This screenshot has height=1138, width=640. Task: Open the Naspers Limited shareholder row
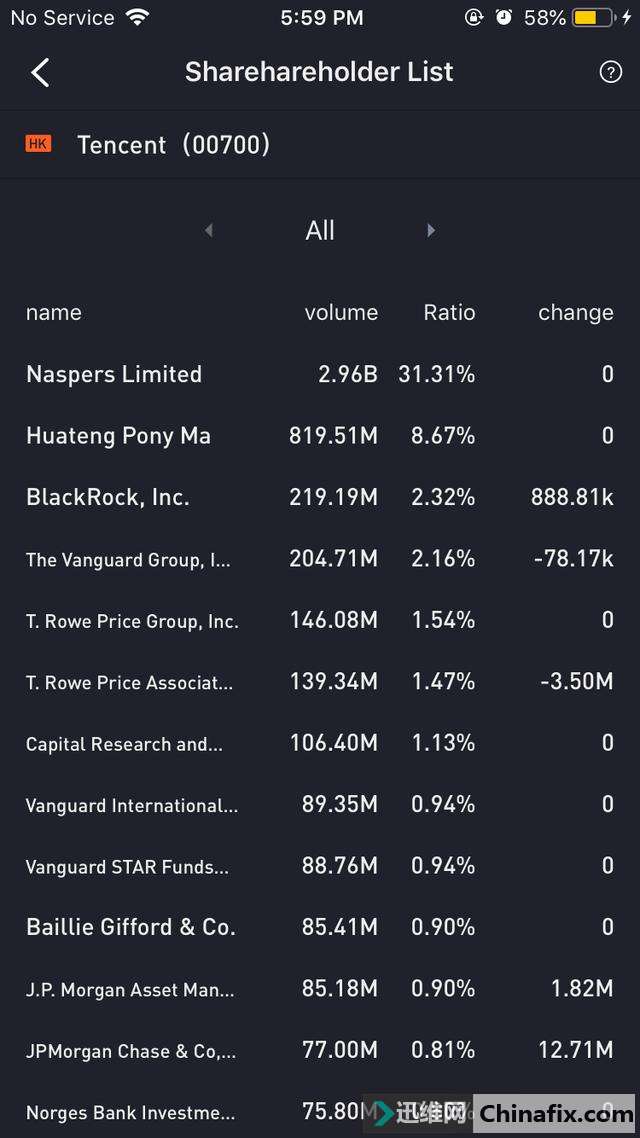click(114, 374)
